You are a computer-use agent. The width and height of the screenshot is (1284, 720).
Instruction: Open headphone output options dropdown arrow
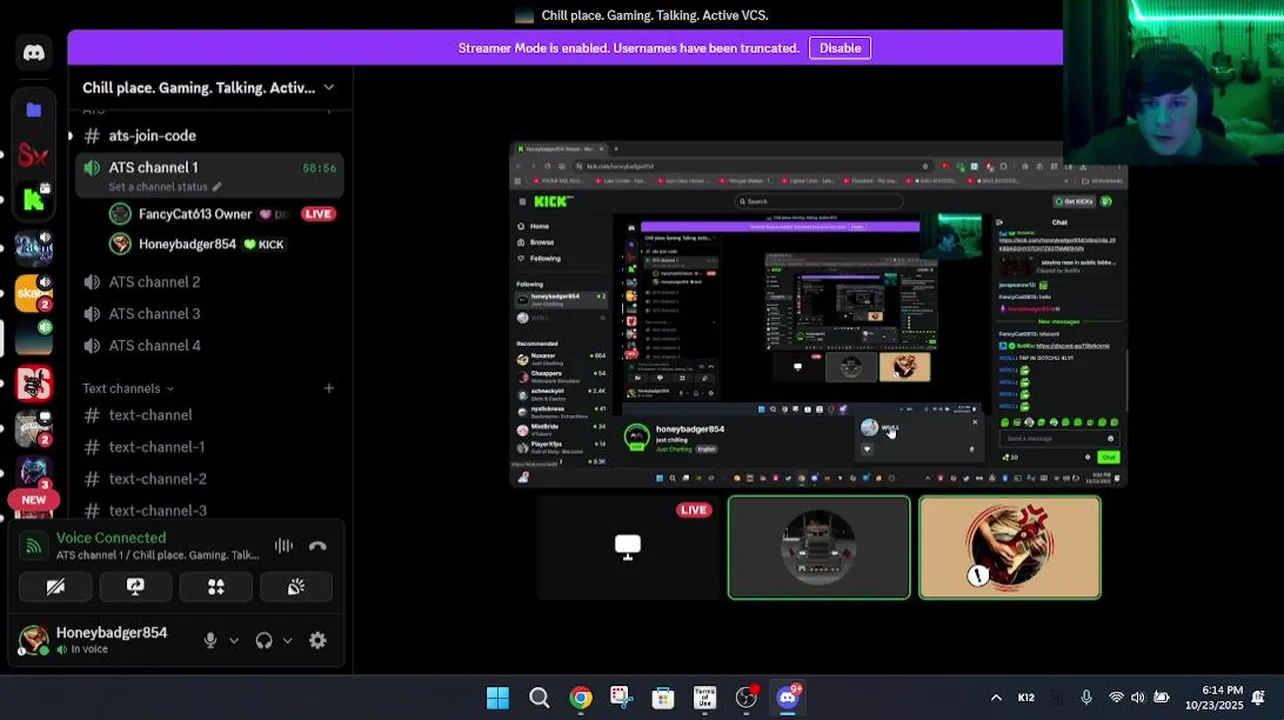[287, 641]
